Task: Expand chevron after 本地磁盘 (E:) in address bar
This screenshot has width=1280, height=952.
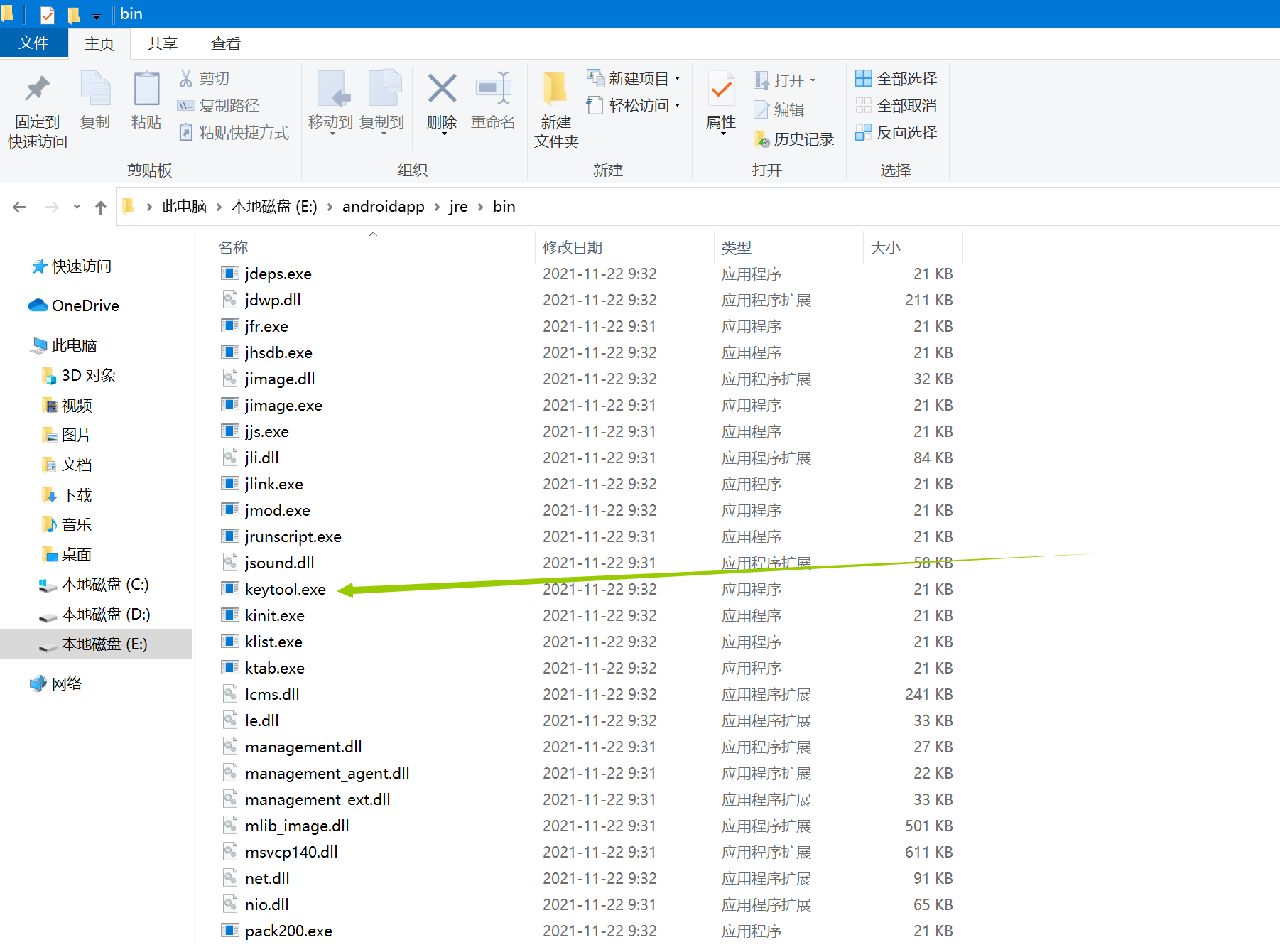Action: click(x=330, y=207)
